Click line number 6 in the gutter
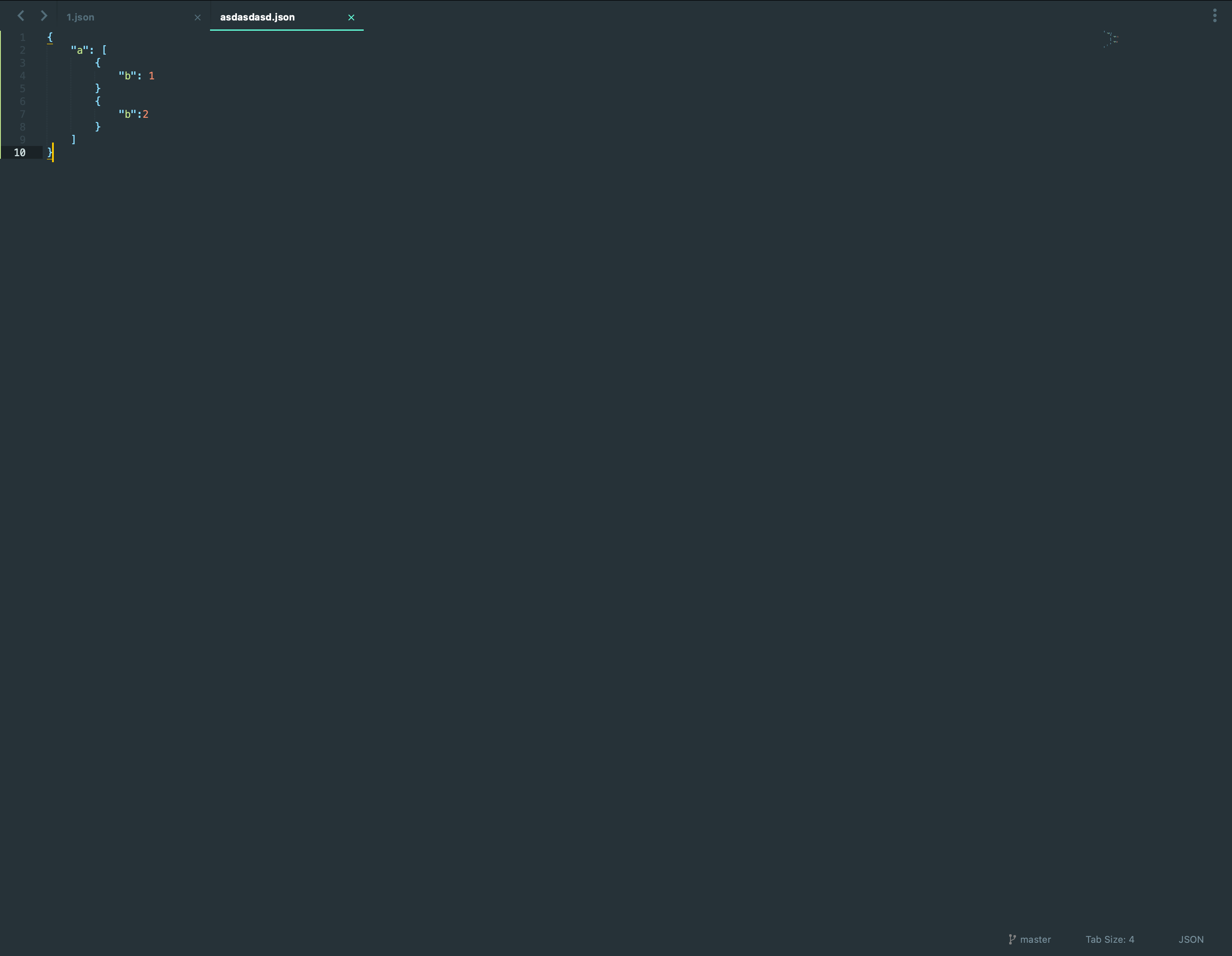This screenshot has height=956, width=1232. pos(23,102)
